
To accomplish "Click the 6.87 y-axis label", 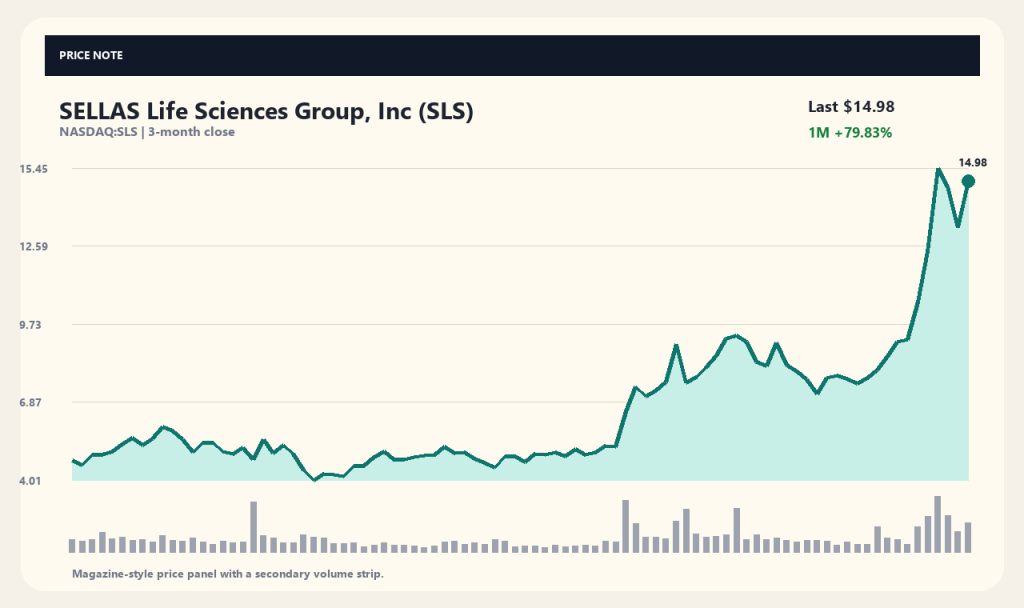I will [30, 403].
